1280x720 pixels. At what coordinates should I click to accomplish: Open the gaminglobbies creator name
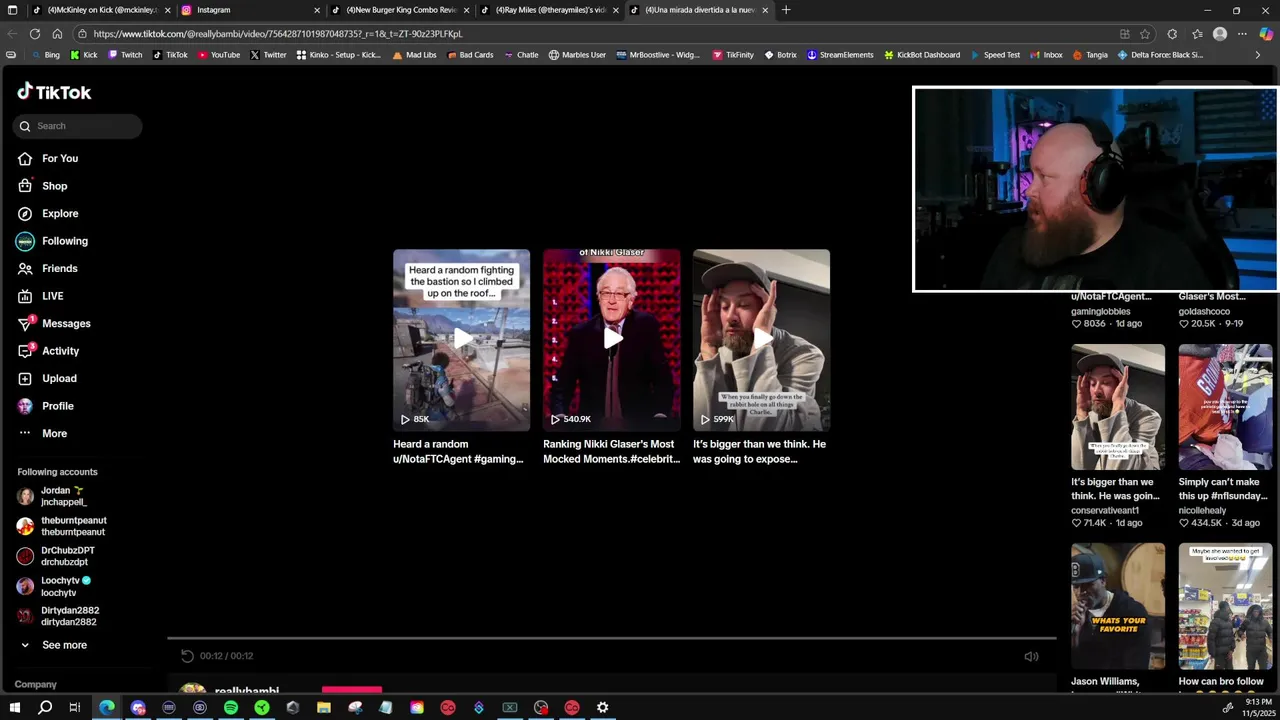point(1101,312)
